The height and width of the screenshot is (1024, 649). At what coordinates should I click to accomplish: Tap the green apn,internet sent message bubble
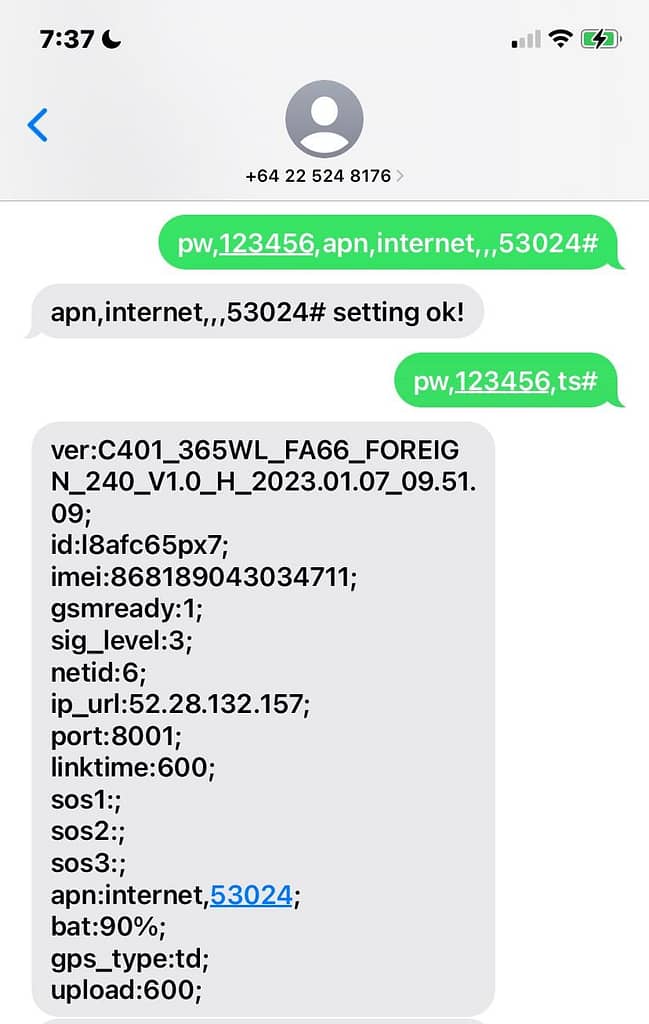point(391,242)
